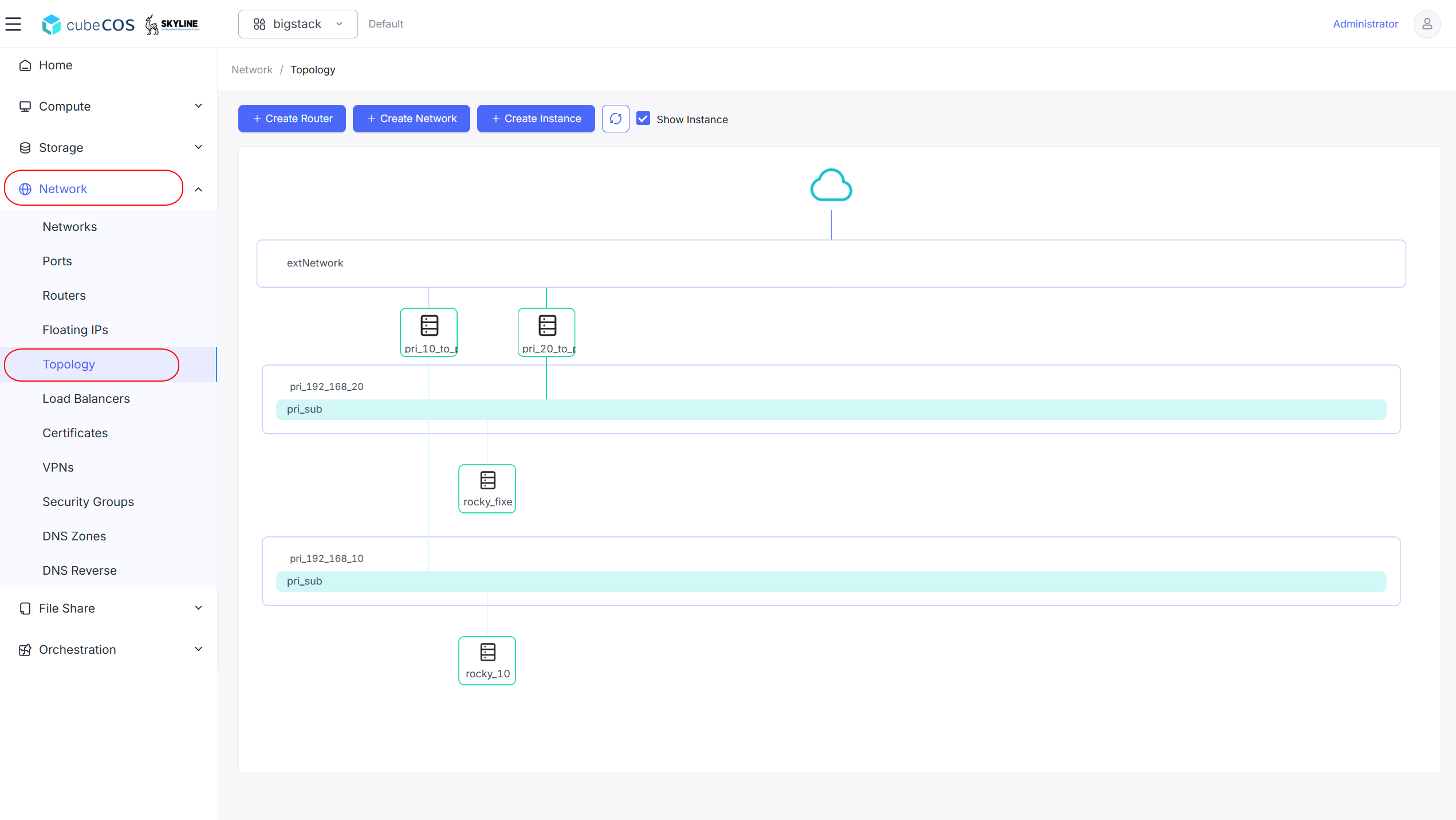The width and height of the screenshot is (1456, 820).
Task: Select the rocky_fixe instance node
Action: click(487, 489)
